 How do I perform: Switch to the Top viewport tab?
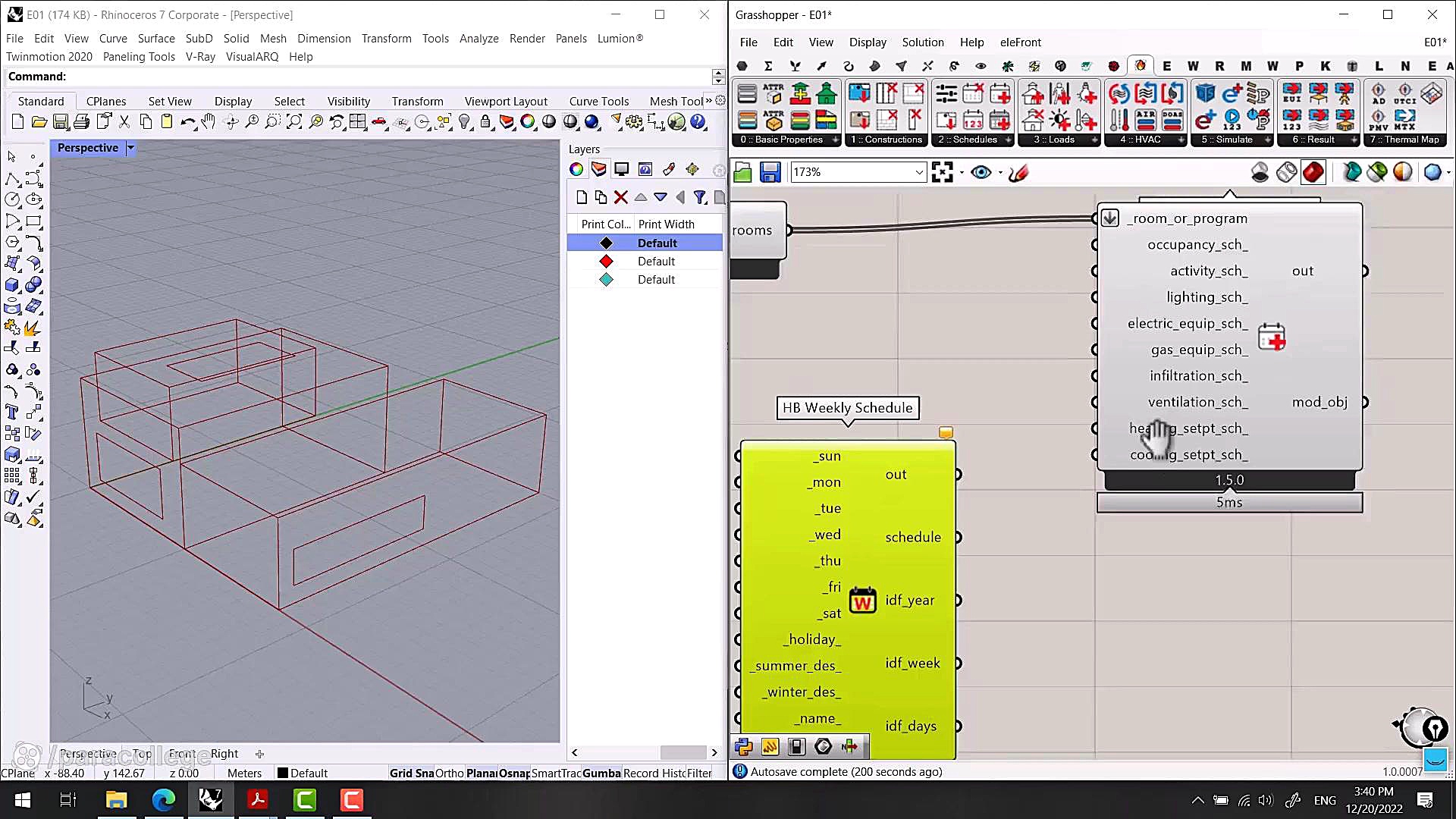coord(142,754)
